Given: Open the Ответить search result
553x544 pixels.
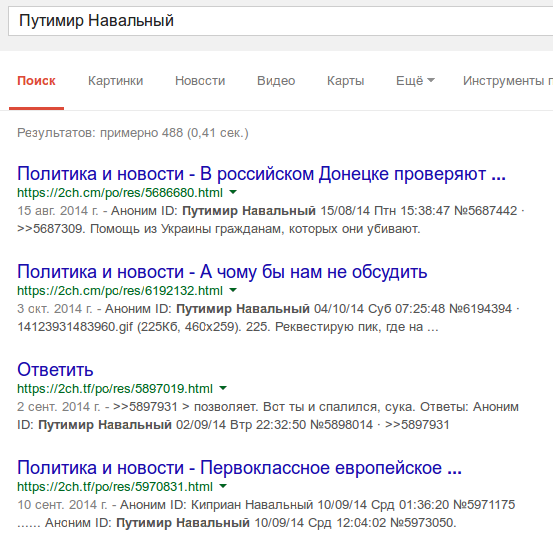Looking at the screenshot, I should (55, 370).
